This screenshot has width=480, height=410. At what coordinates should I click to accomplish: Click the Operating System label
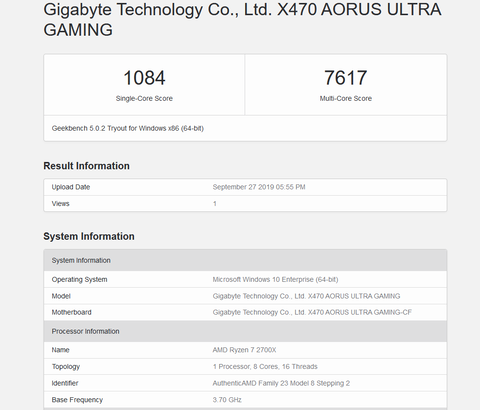(x=79, y=280)
